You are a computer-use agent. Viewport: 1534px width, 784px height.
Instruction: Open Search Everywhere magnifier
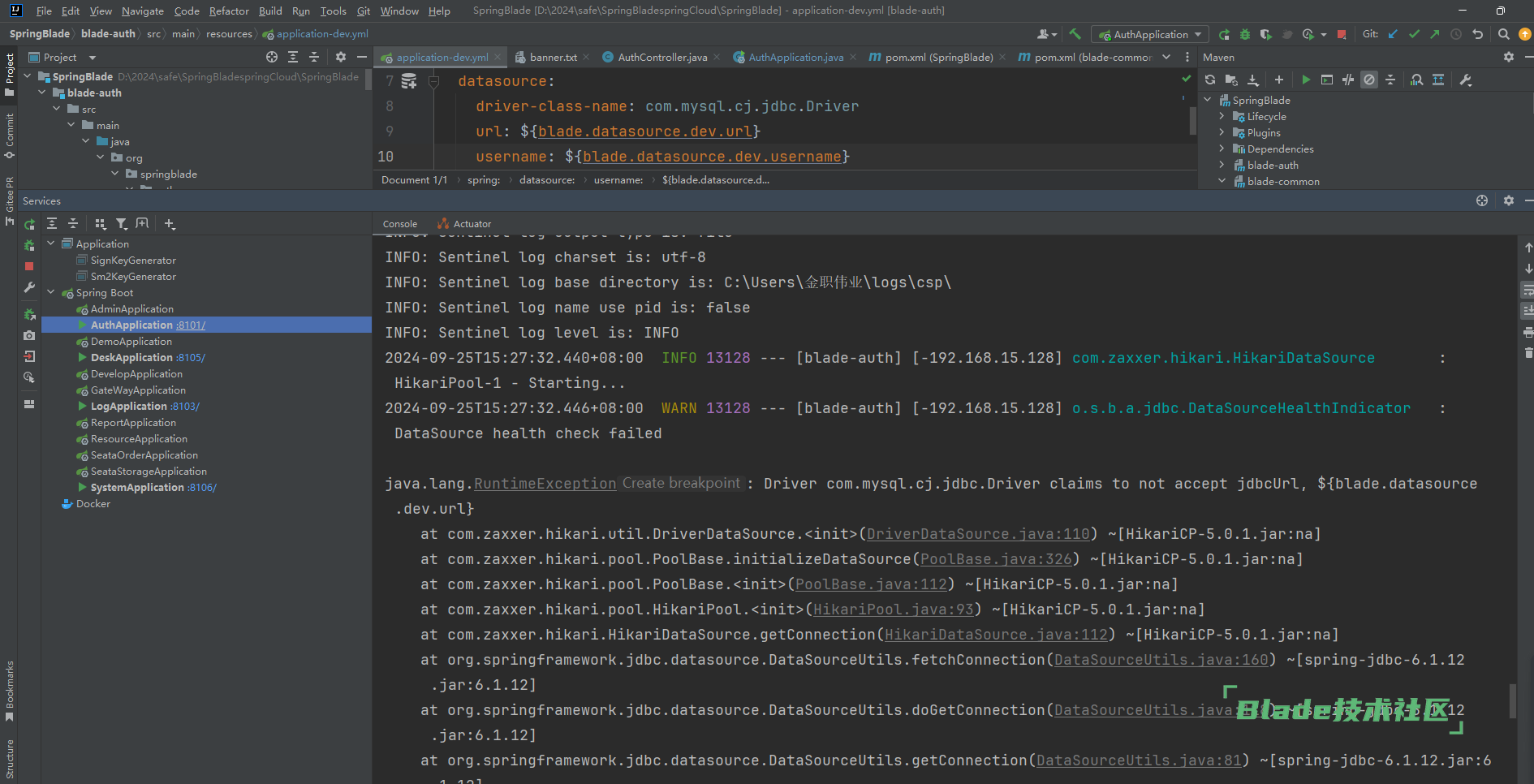[1504, 34]
